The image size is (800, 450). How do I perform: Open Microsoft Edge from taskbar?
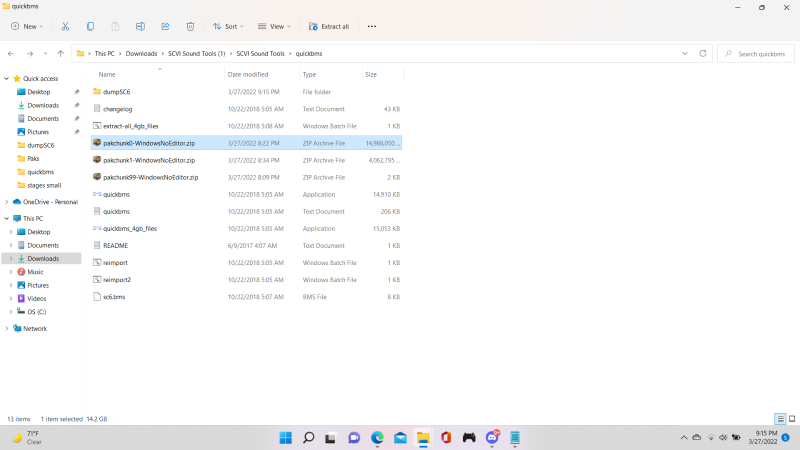pyautogui.click(x=377, y=438)
